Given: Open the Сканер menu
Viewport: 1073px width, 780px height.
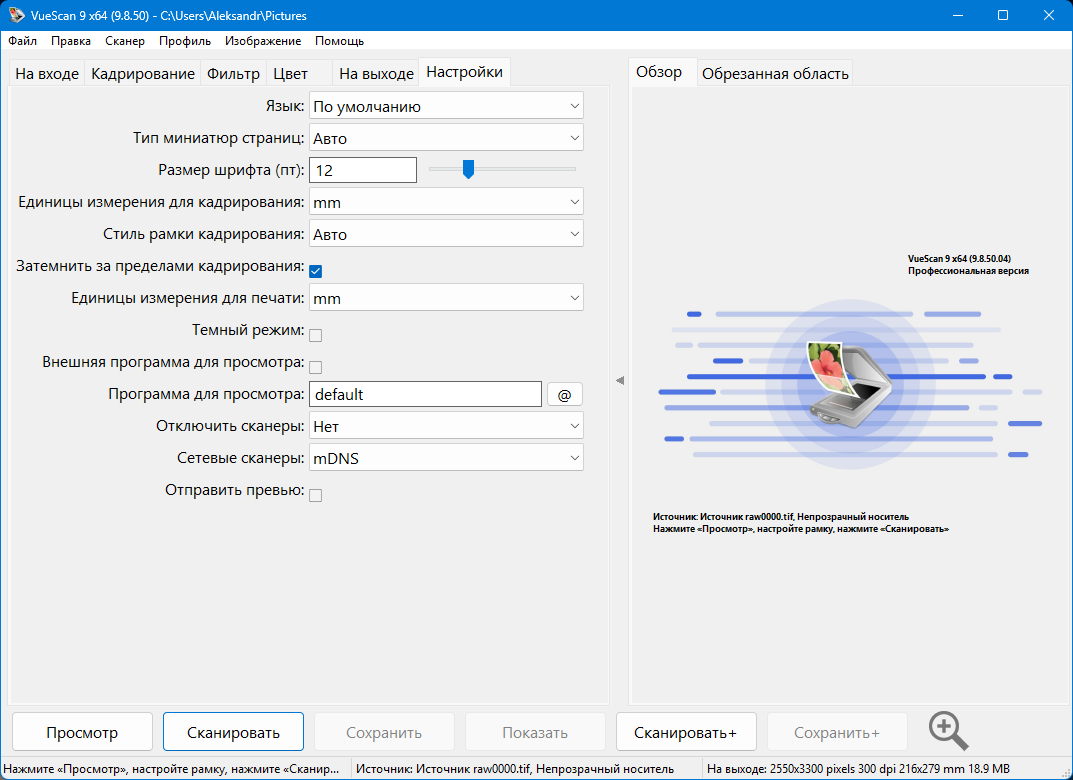Looking at the screenshot, I should 125,41.
